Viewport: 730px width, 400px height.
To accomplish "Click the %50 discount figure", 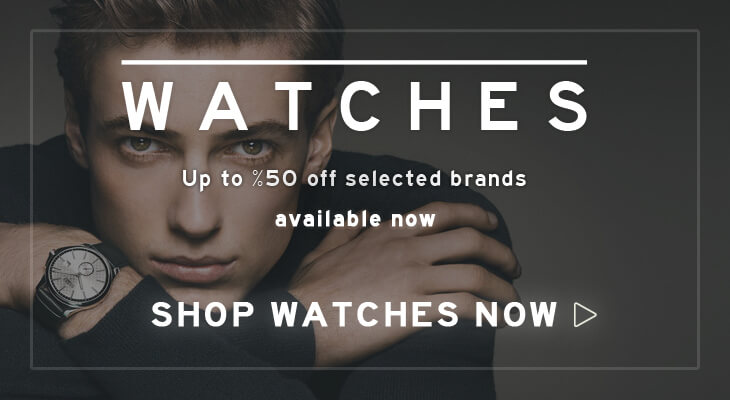I will coord(275,179).
